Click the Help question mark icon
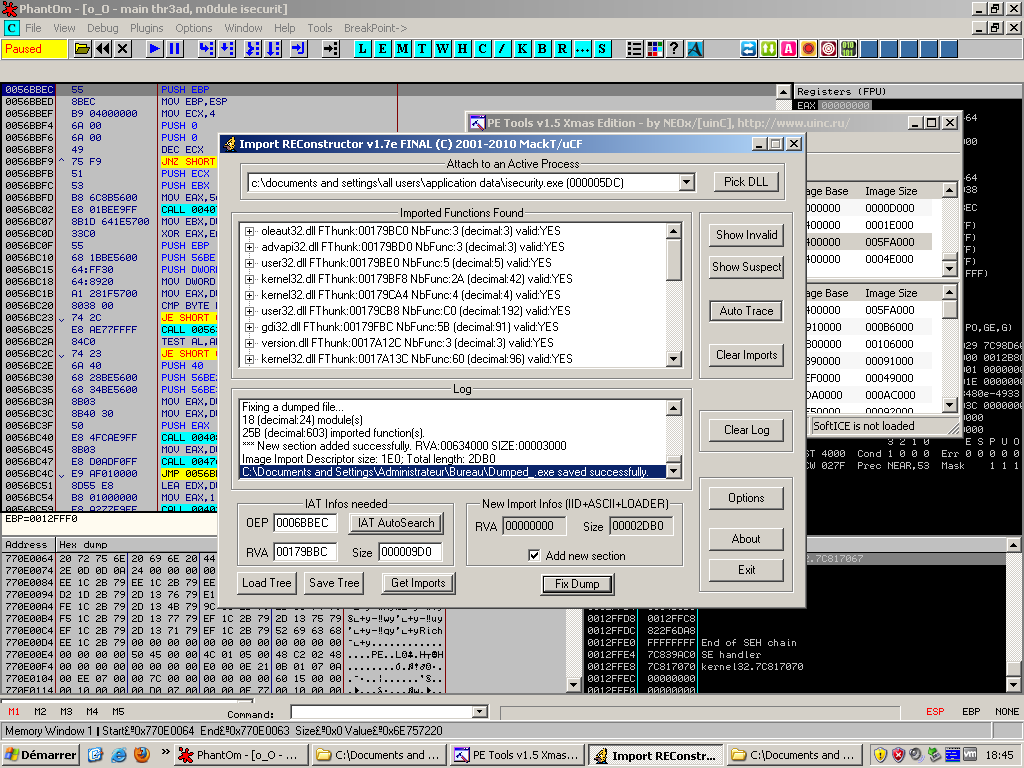Viewport: 1024px width, 768px height. pos(675,49)
